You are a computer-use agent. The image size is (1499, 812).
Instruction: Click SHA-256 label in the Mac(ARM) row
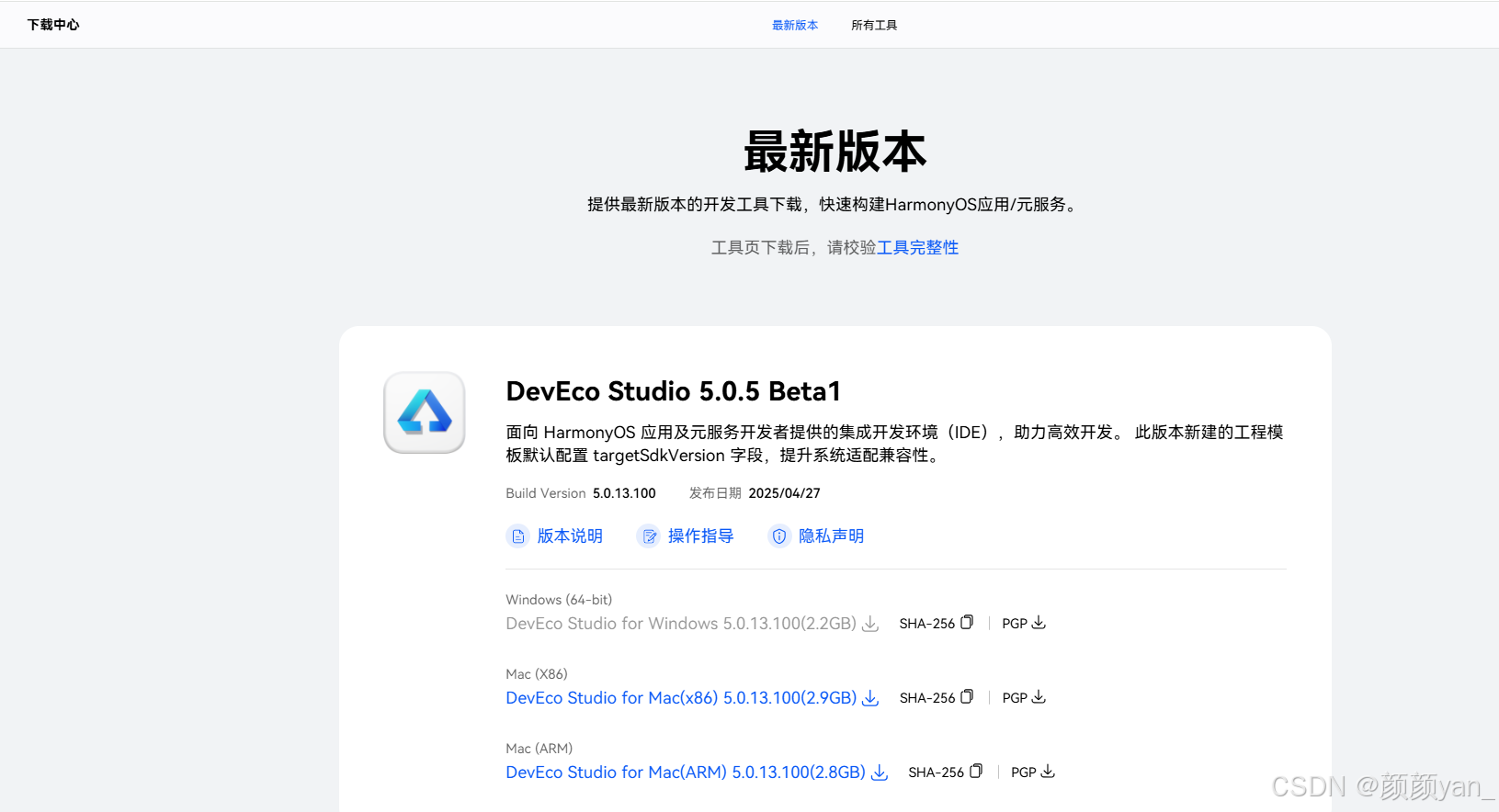click(x=937, y=773)
